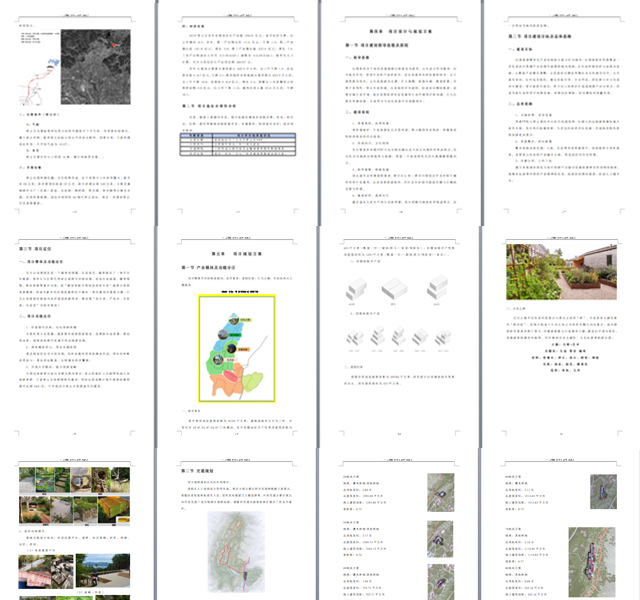
Task: Click the middle aerial site photo on third bottom page
Action: pos(440,539)
